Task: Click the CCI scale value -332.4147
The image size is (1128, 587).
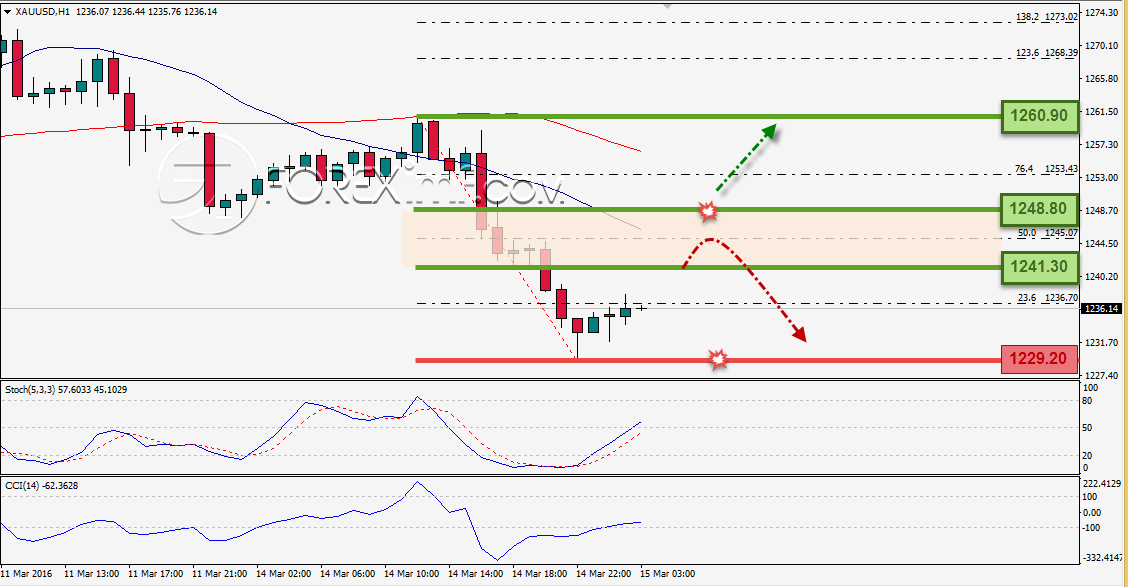Action: coord(1102,558)
